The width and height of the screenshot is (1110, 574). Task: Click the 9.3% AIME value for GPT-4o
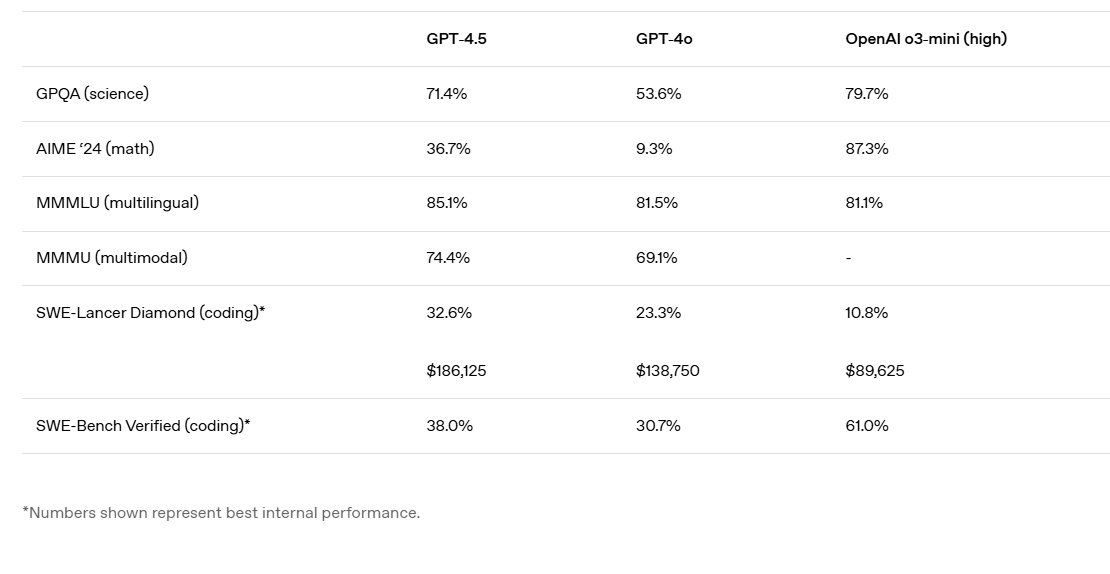654,149
